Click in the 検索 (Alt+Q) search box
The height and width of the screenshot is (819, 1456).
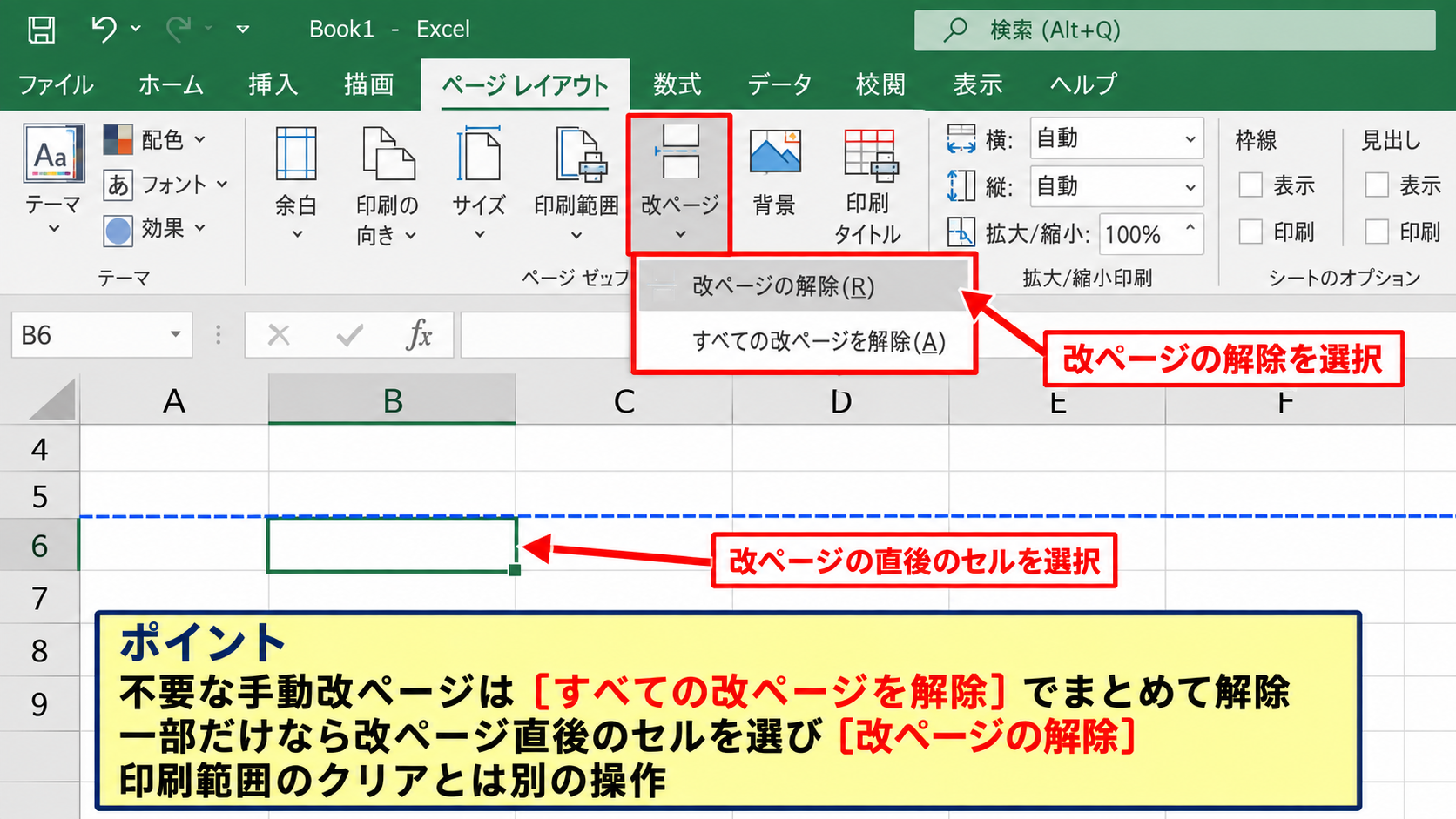pyautogui.click(x=1175, y=30)
